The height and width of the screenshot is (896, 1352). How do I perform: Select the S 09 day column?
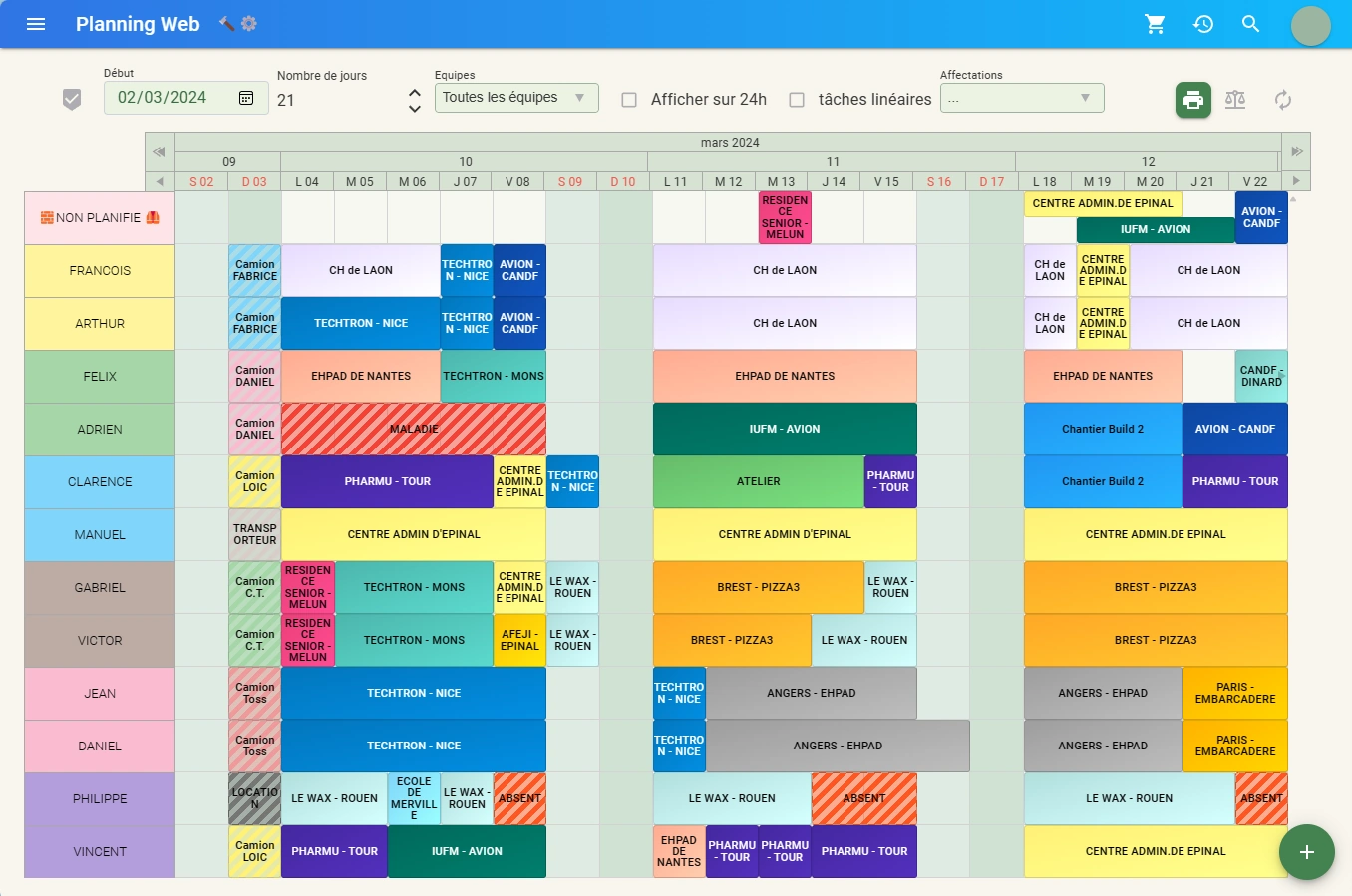click(x=570, y=182)
